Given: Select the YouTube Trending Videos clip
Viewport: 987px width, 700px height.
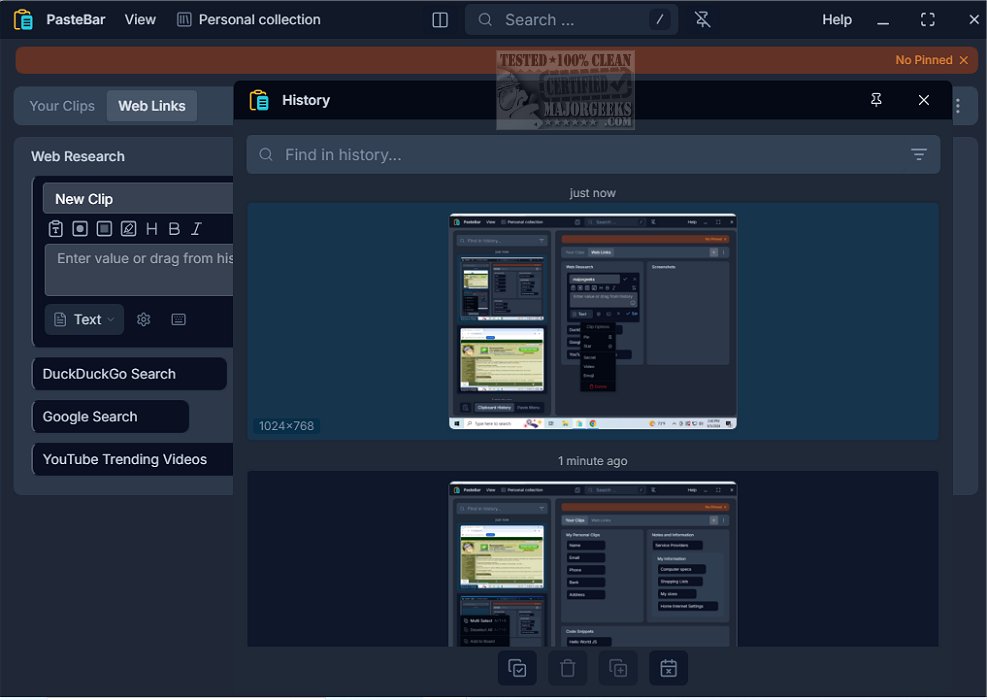Looking at the screenshot, I should click(x=133, y=460).
